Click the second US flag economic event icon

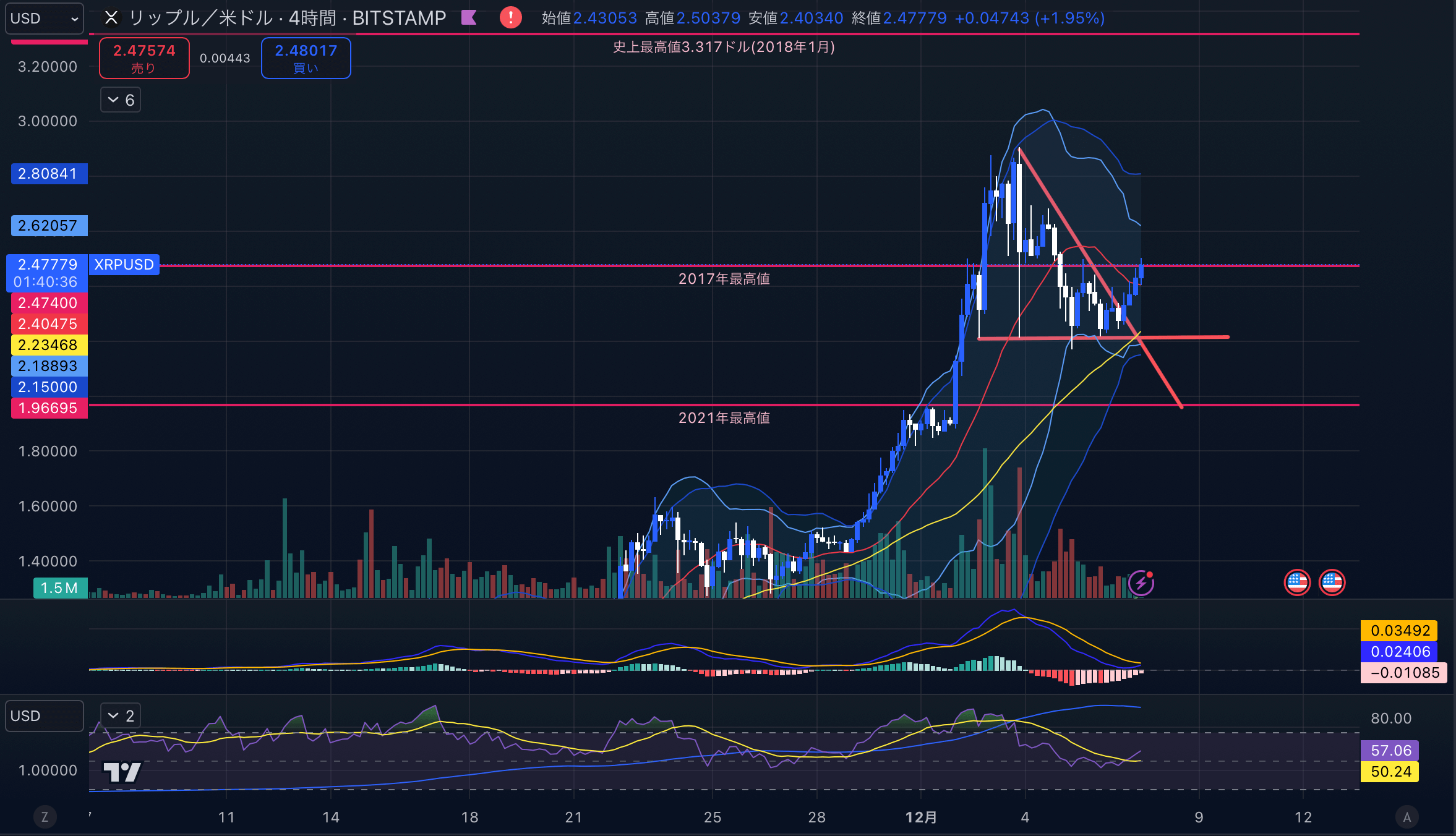point(1332,582)
